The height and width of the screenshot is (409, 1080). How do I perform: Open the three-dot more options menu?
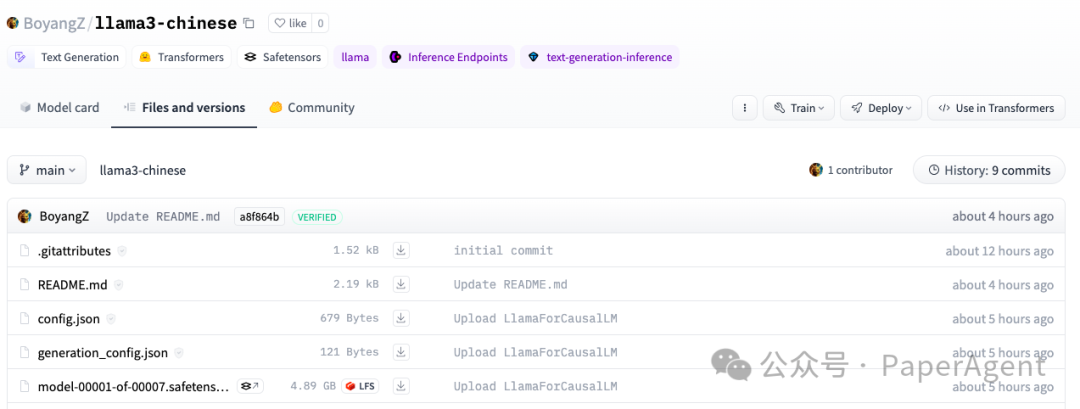pyautogui.click(x=745, y=108)
